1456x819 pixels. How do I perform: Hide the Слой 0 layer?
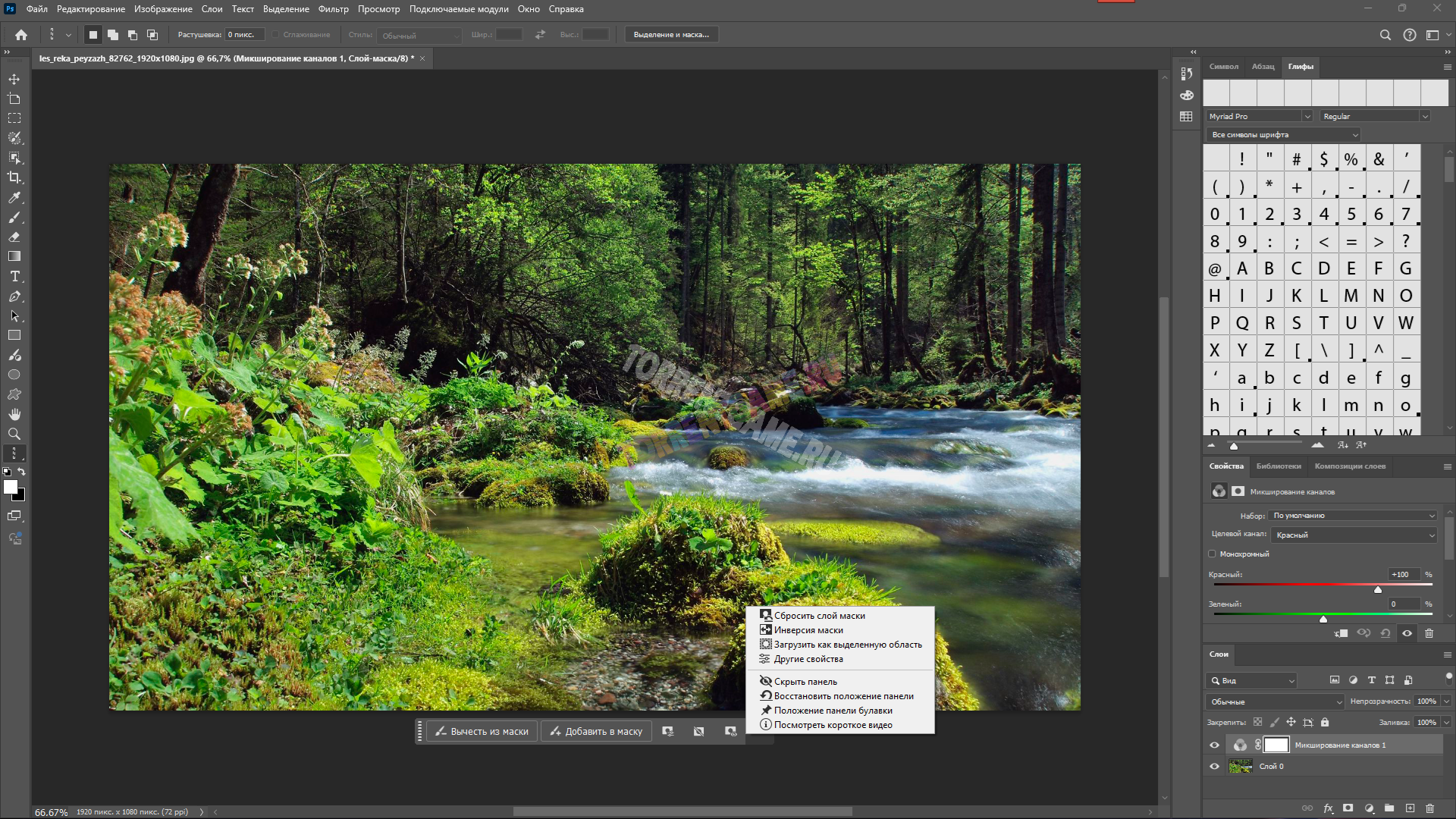(1214, 766)
